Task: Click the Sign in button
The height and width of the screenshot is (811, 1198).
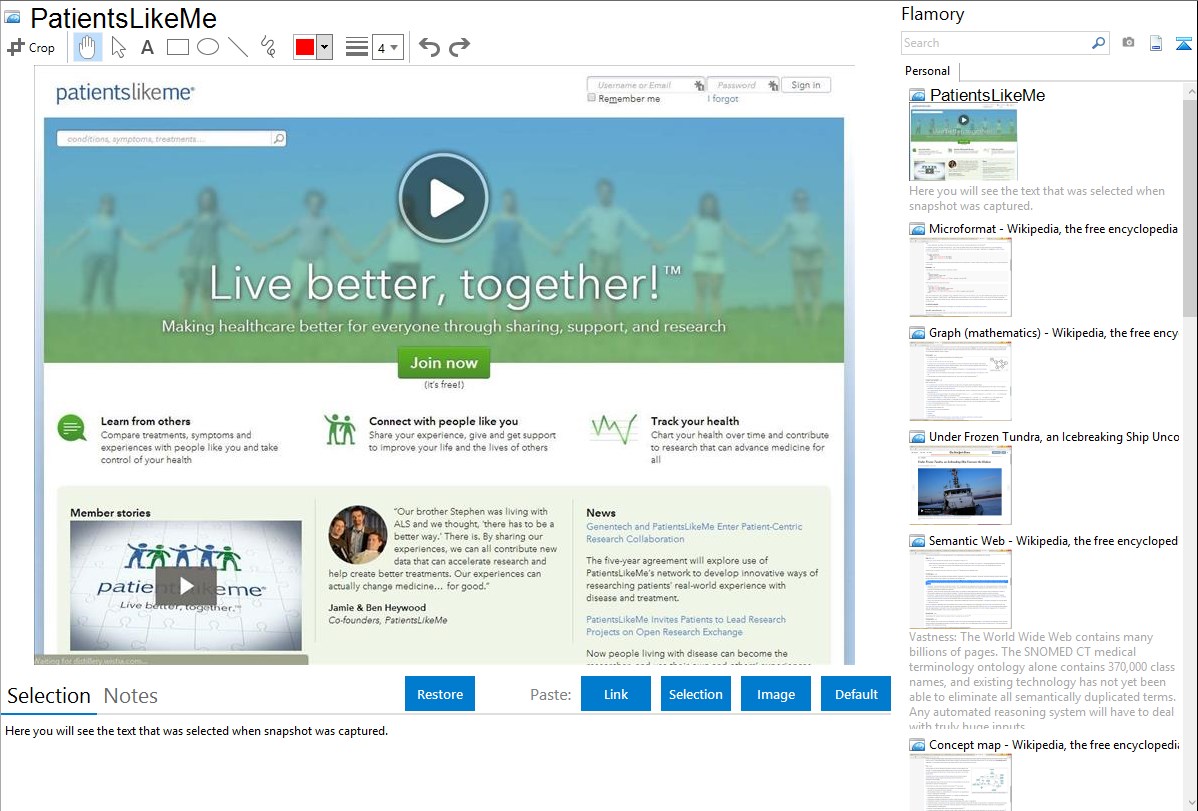Action: pos(806,85)
